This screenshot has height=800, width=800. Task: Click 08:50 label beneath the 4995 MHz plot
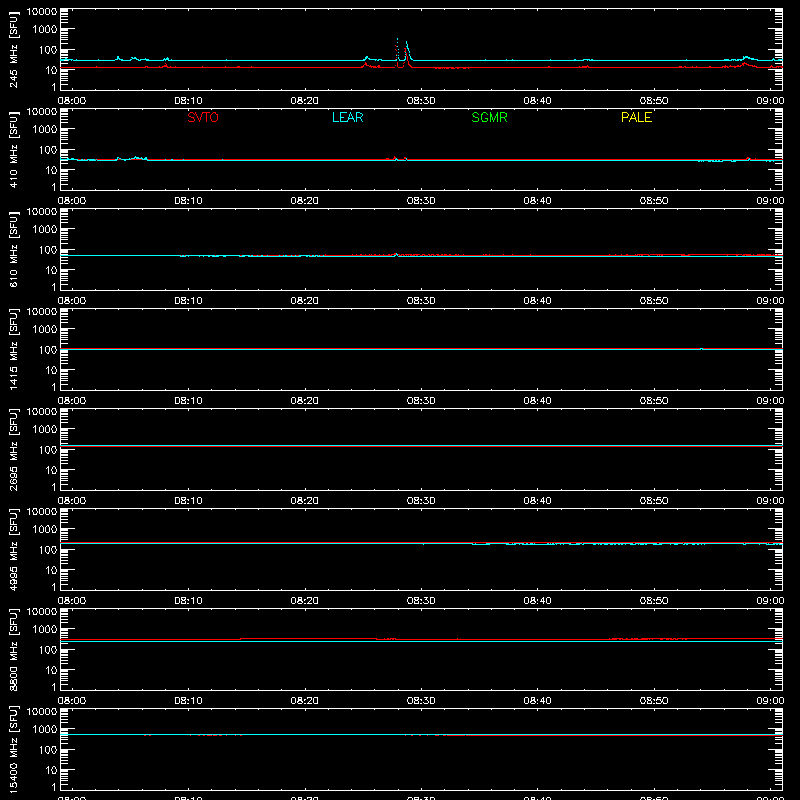pyautogui.click(x=654, y=601)
